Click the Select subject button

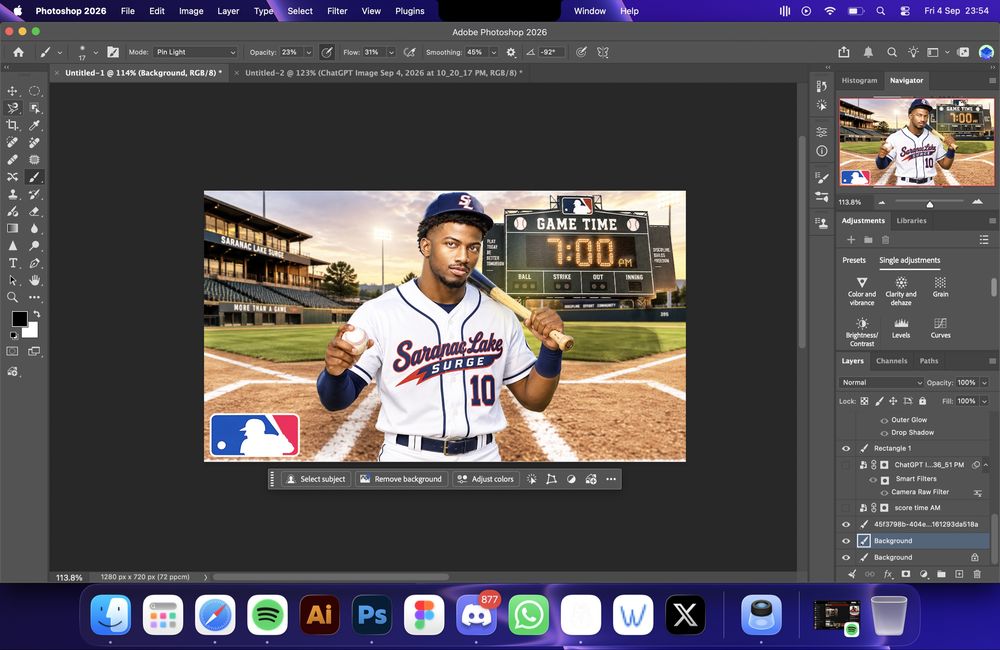click(316, 479)
